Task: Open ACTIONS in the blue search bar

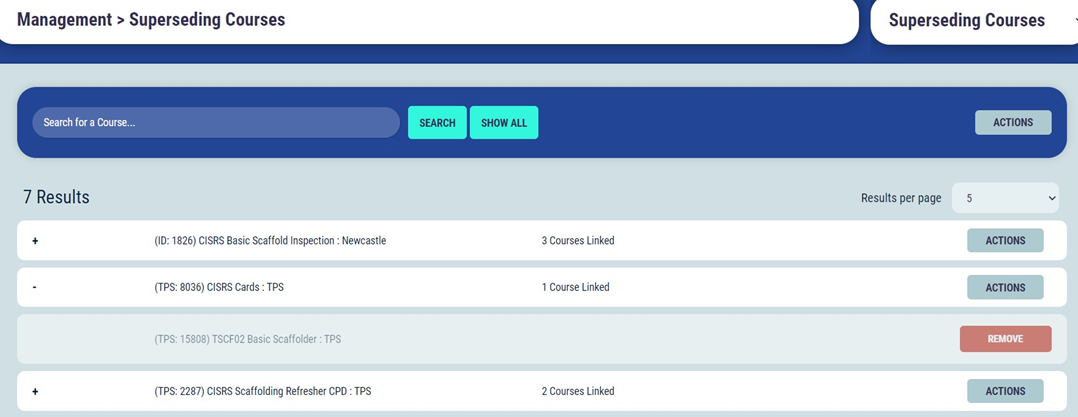Action: [x=1012, y=123]
